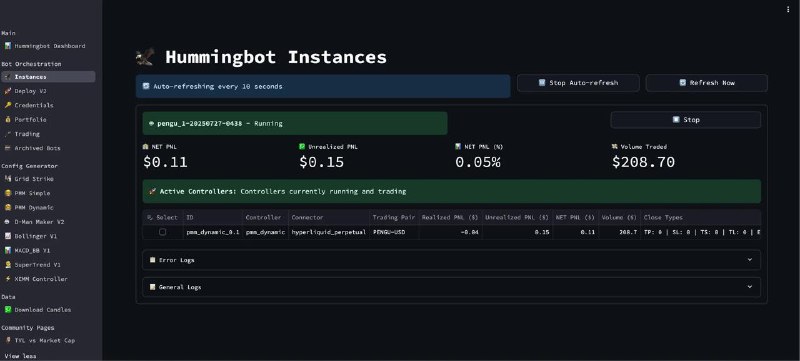Click the Refresh Now button
The image size is (800, 361).
click(x=707, y=83)
